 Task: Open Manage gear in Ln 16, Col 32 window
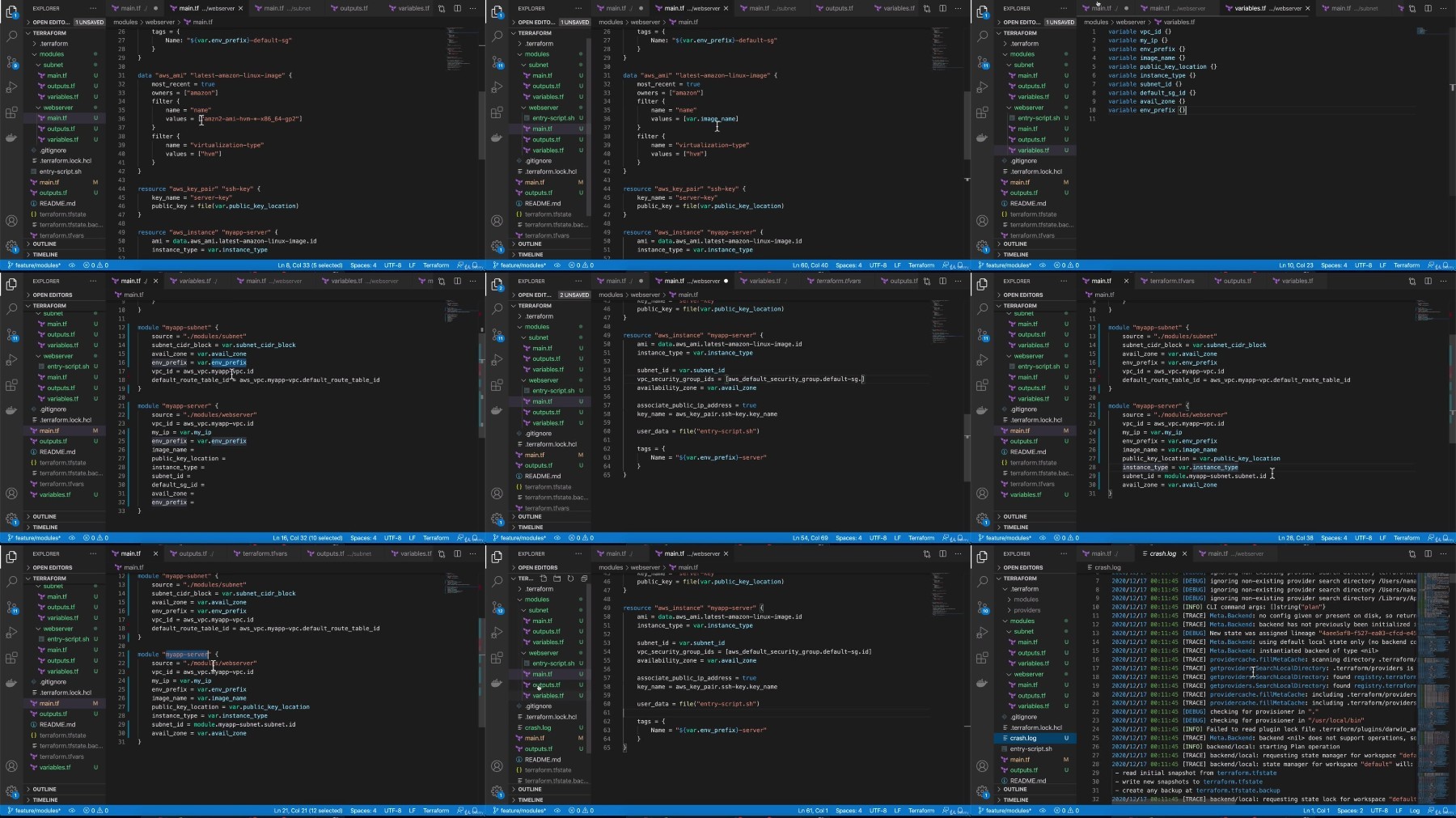pos(11,519)
